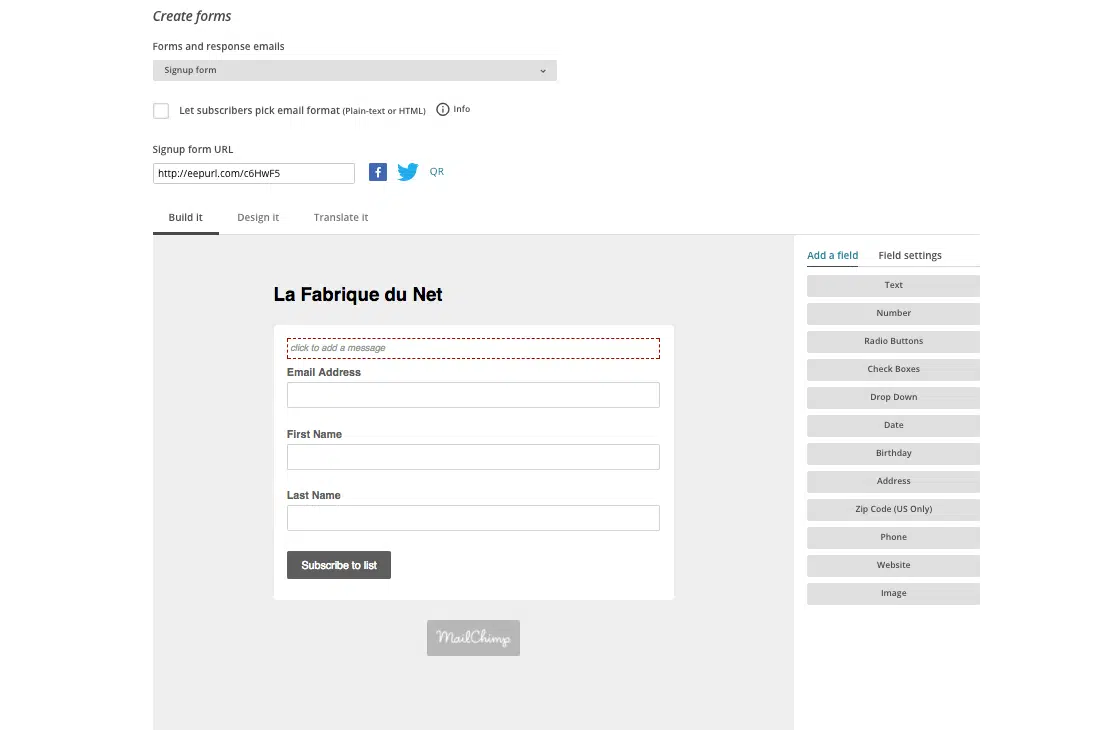Click the Signup form URL field
1093x730 pixels.
254,174
